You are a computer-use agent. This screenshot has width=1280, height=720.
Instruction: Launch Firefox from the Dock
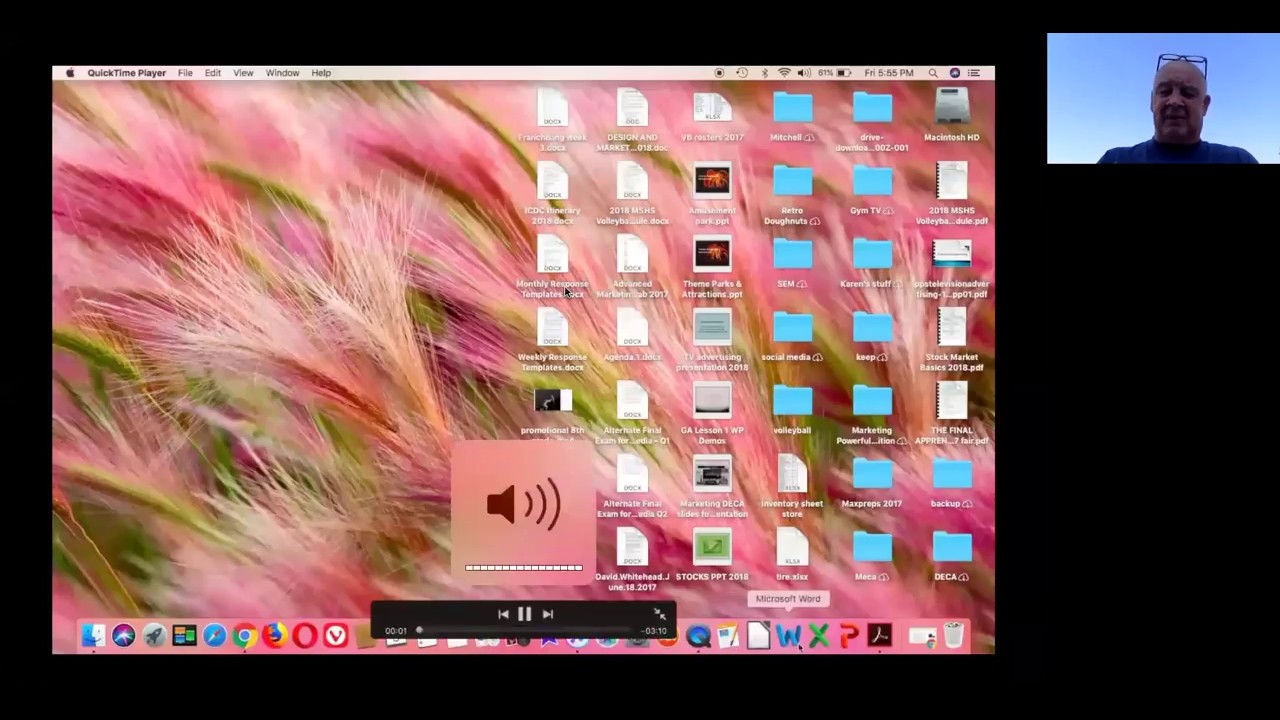click(275, 635)
